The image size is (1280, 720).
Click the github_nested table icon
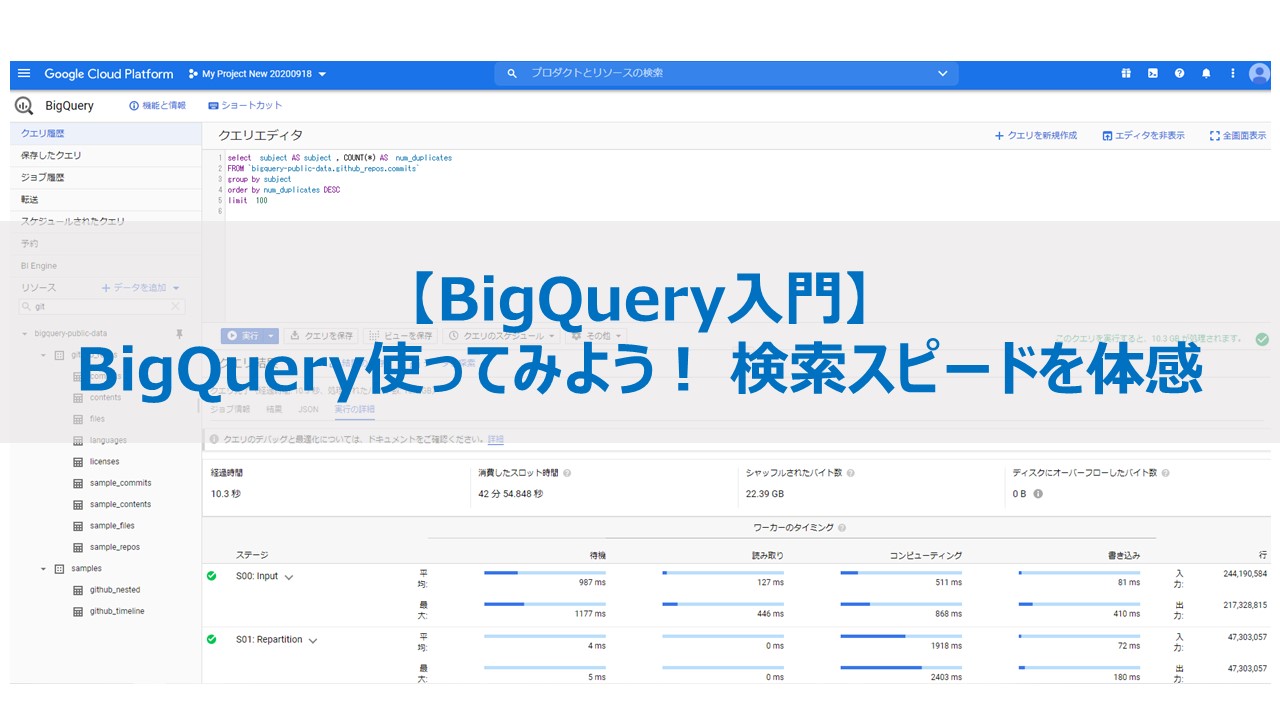click(79, 590)
